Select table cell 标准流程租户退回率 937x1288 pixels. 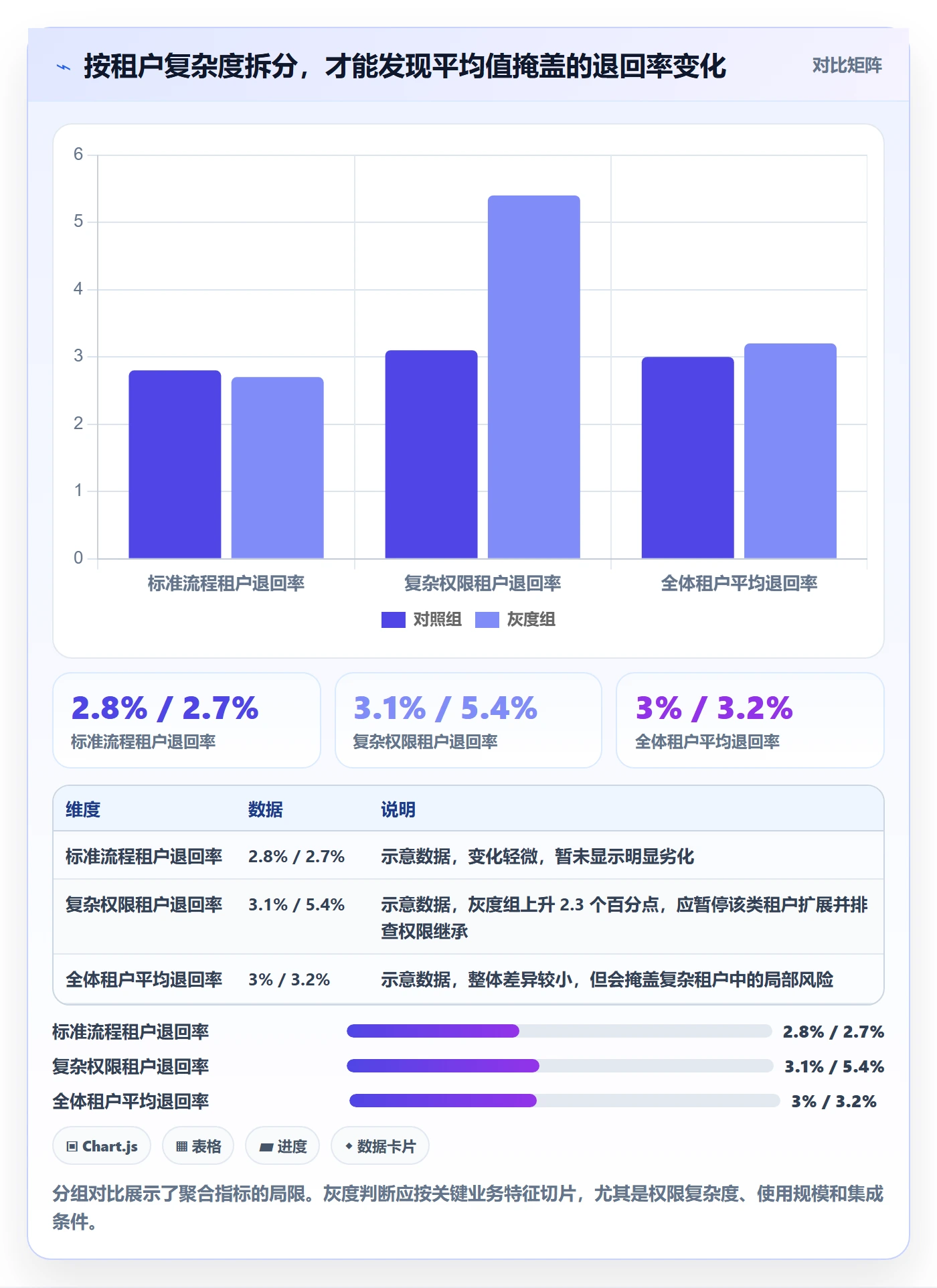click(144, 856)
